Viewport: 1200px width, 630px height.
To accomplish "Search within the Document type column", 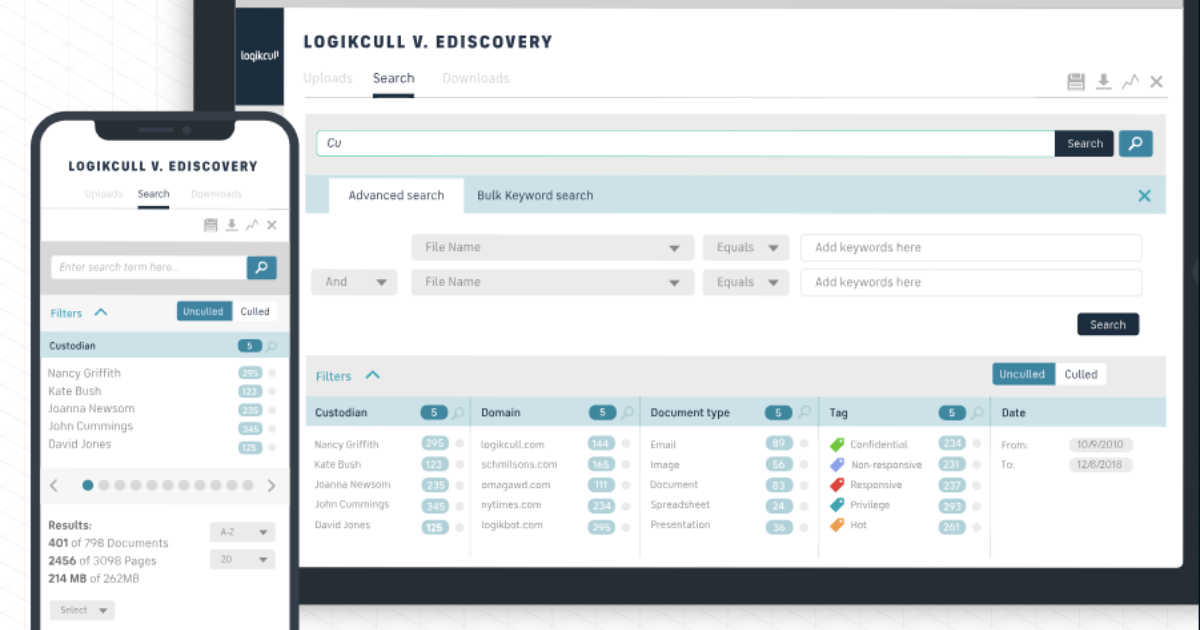I will tap(802, 413).
